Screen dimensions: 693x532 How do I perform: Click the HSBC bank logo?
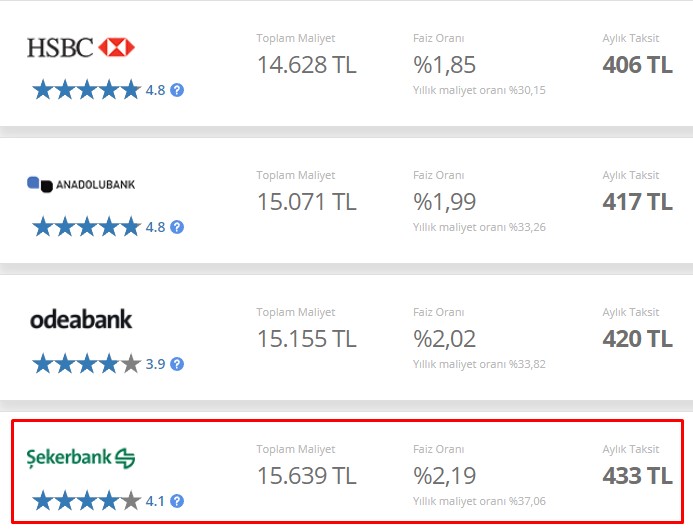81,47
